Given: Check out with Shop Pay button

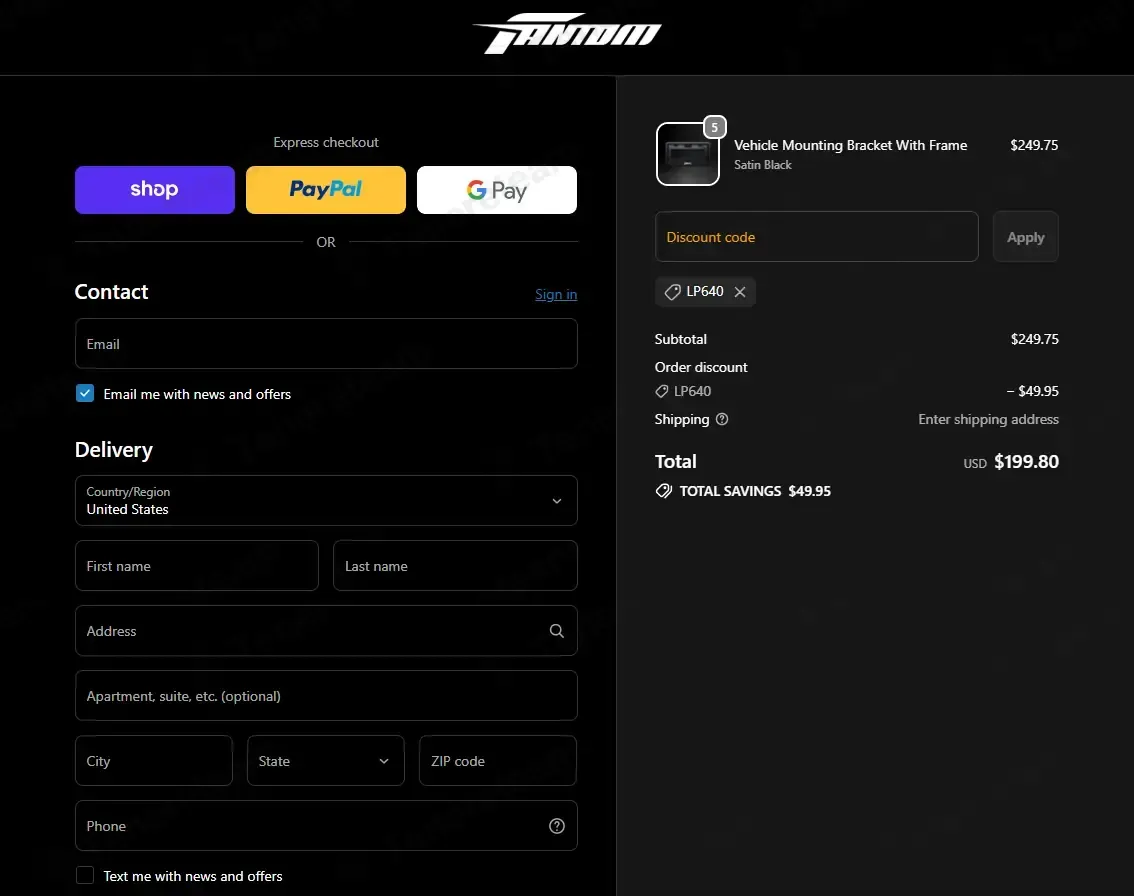Looking at the screenshot, I should [x=155, y=190].
